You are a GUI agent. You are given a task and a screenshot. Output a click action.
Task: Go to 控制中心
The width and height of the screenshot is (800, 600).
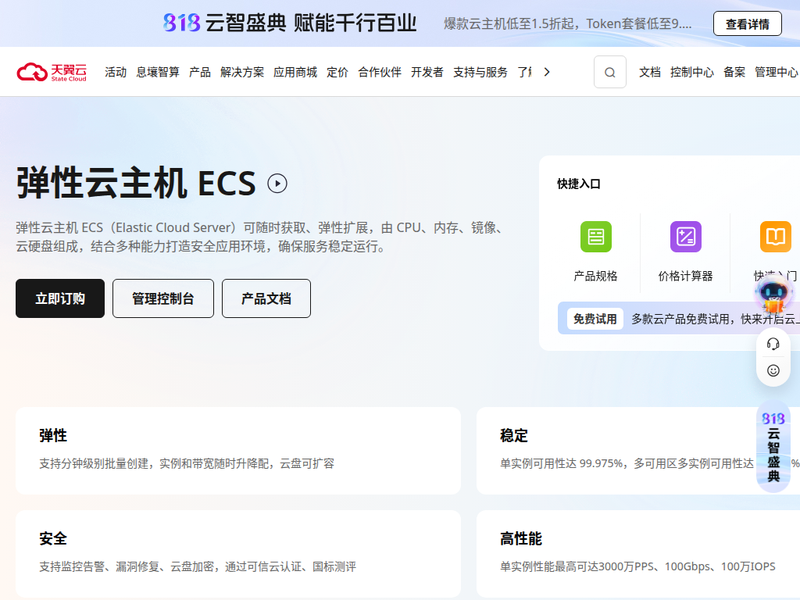692,72
